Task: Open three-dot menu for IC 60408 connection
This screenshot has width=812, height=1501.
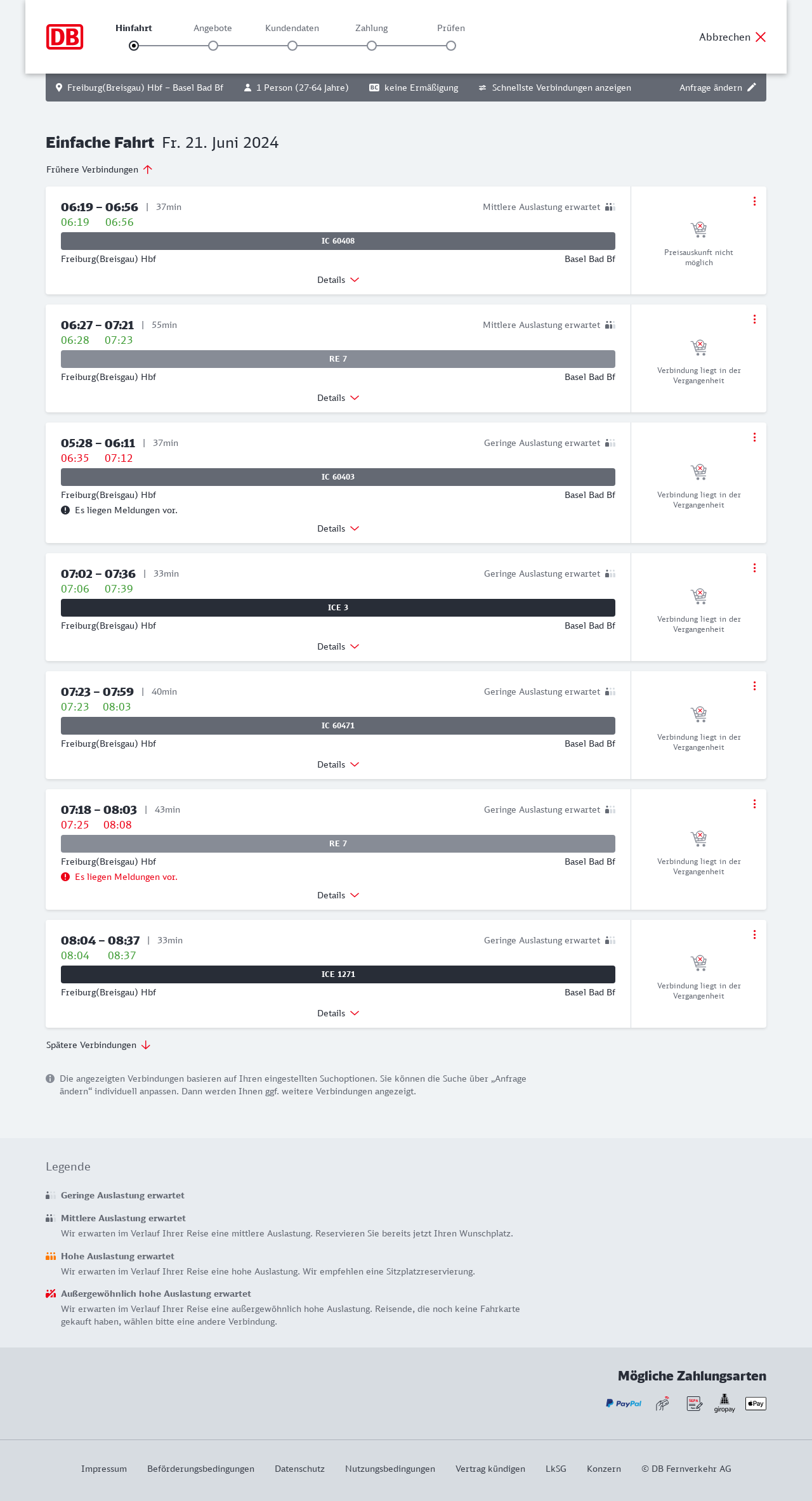Action: [754, 201]
